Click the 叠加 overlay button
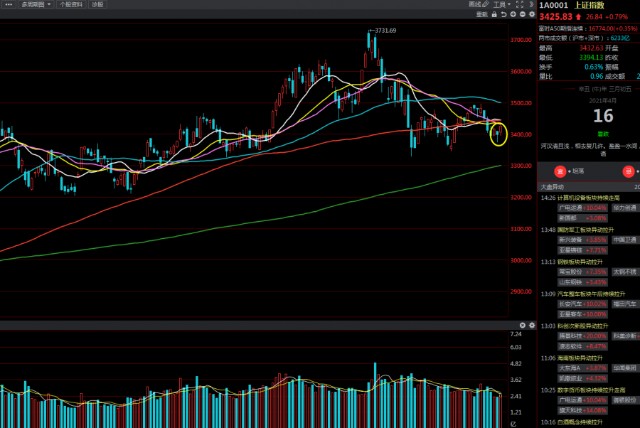 pos(480,15)
